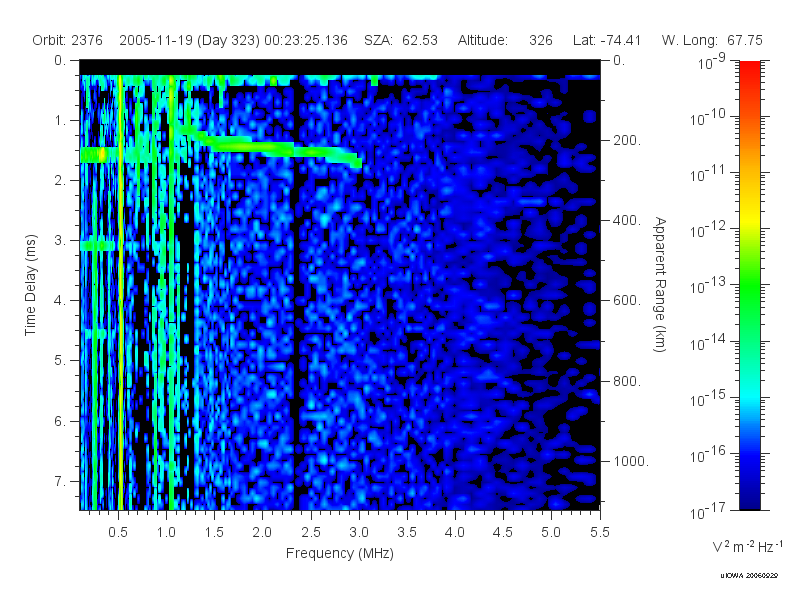Click the 2.0 tick label on Frequency axis
800x600 pixels.
[262, 532]
